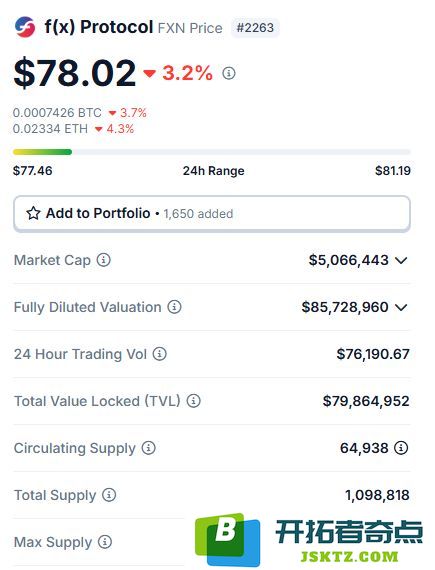The height and width of the screenshot is (570, 435).
Task: Click the Fully Diluted Valuation info icon
Action: (x=174, y=307)
